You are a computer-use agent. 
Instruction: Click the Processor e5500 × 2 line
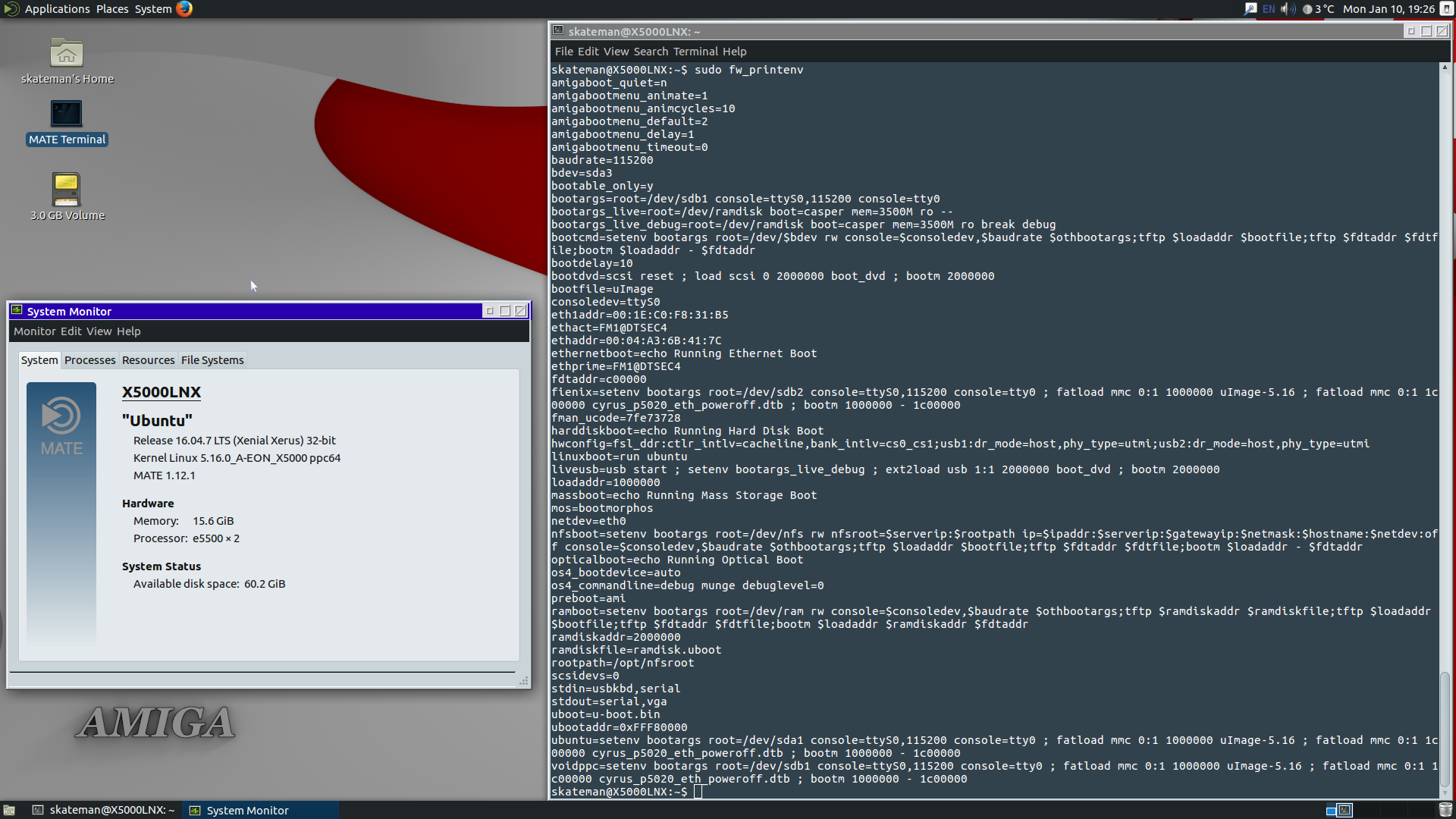click(187, 538)
